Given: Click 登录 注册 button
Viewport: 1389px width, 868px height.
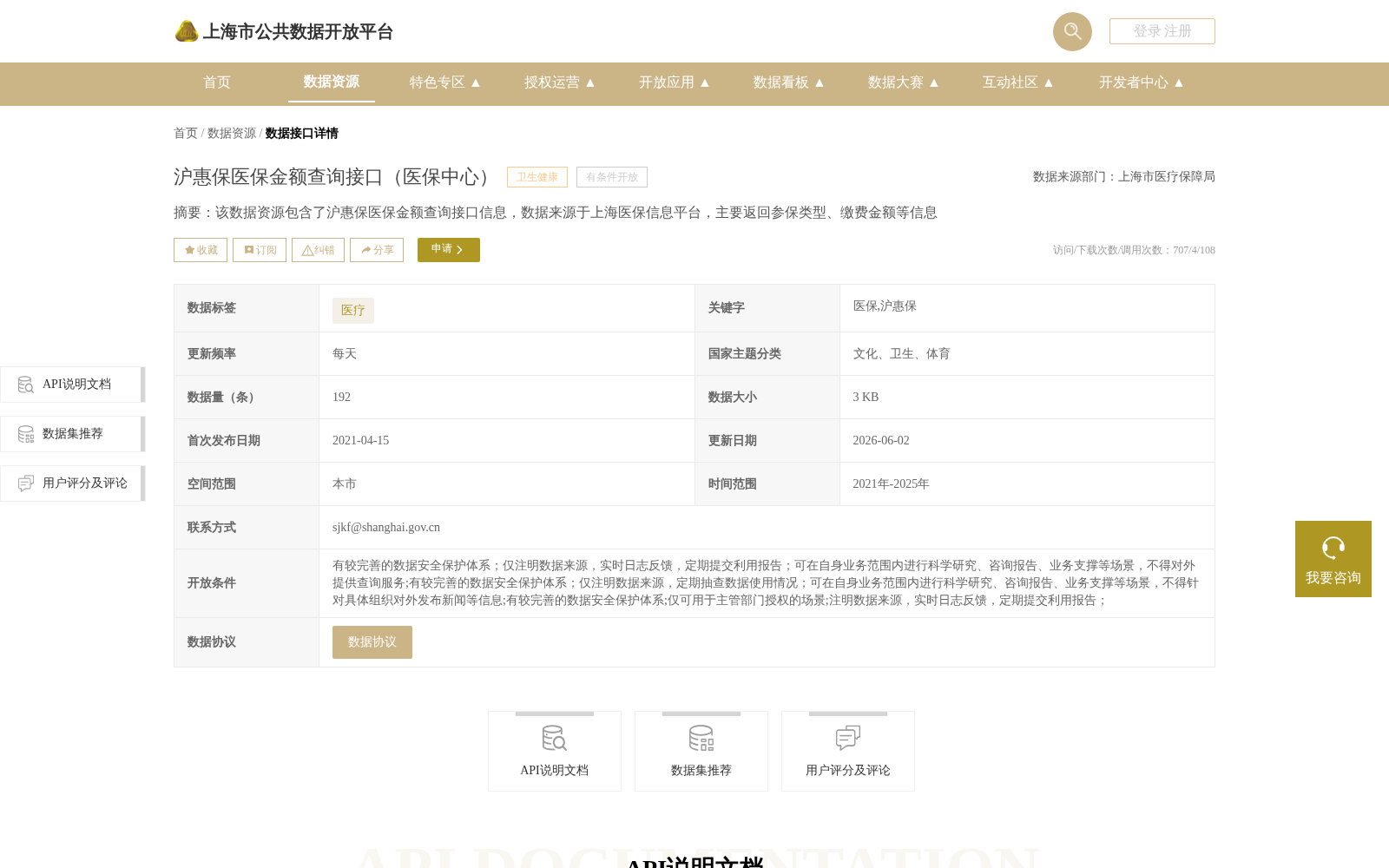Looking at the screenshot, I should click(x=1162, y=31).
